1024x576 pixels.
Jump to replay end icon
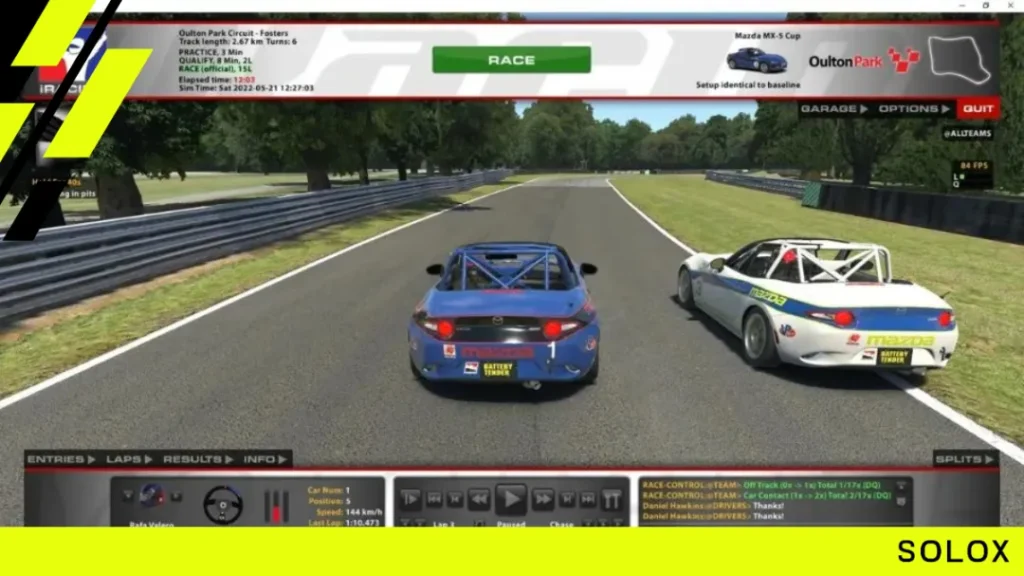pyautogui.click(x=588, y=500)
